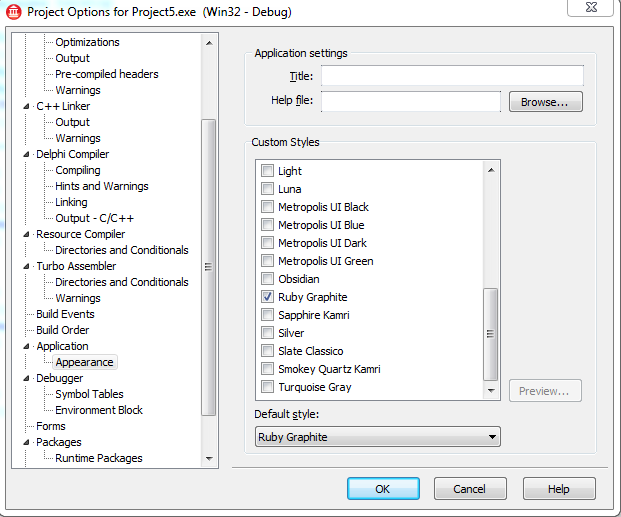Select Output - C/C++ item

click(94, 218)
